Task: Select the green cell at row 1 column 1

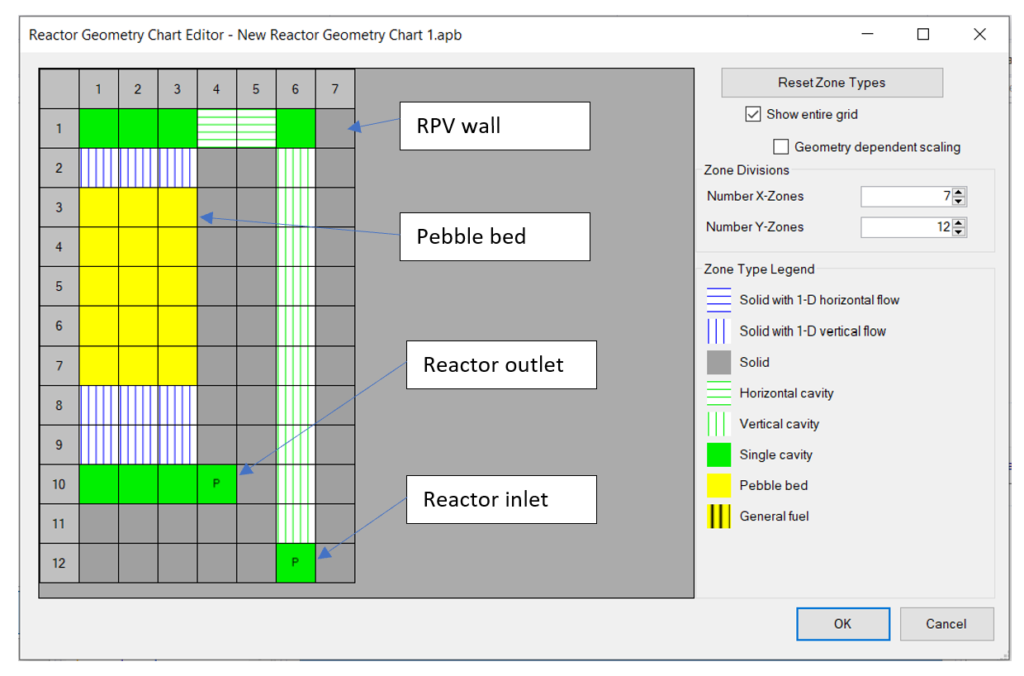Action: [99, 129]
